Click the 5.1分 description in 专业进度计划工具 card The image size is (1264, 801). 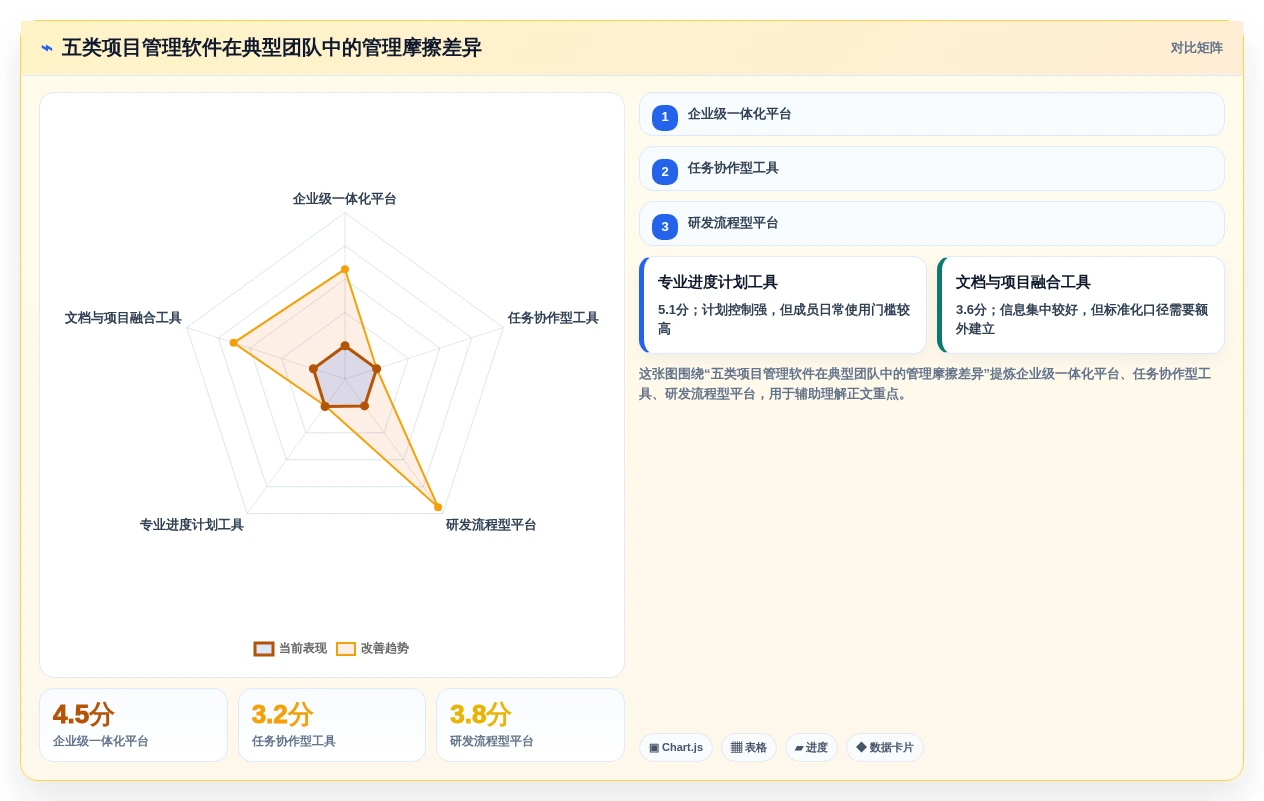[x=784, y=320]
